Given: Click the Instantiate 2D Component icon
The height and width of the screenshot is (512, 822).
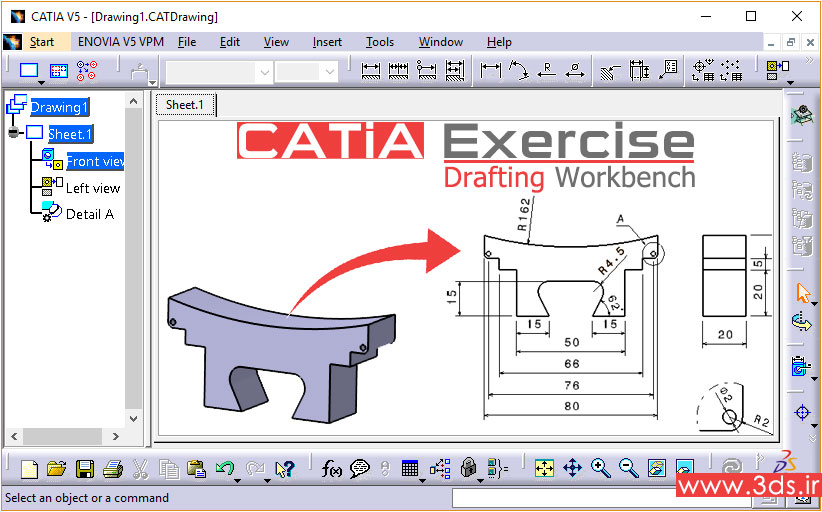Looking at the screenshot, I should [86, 71].
